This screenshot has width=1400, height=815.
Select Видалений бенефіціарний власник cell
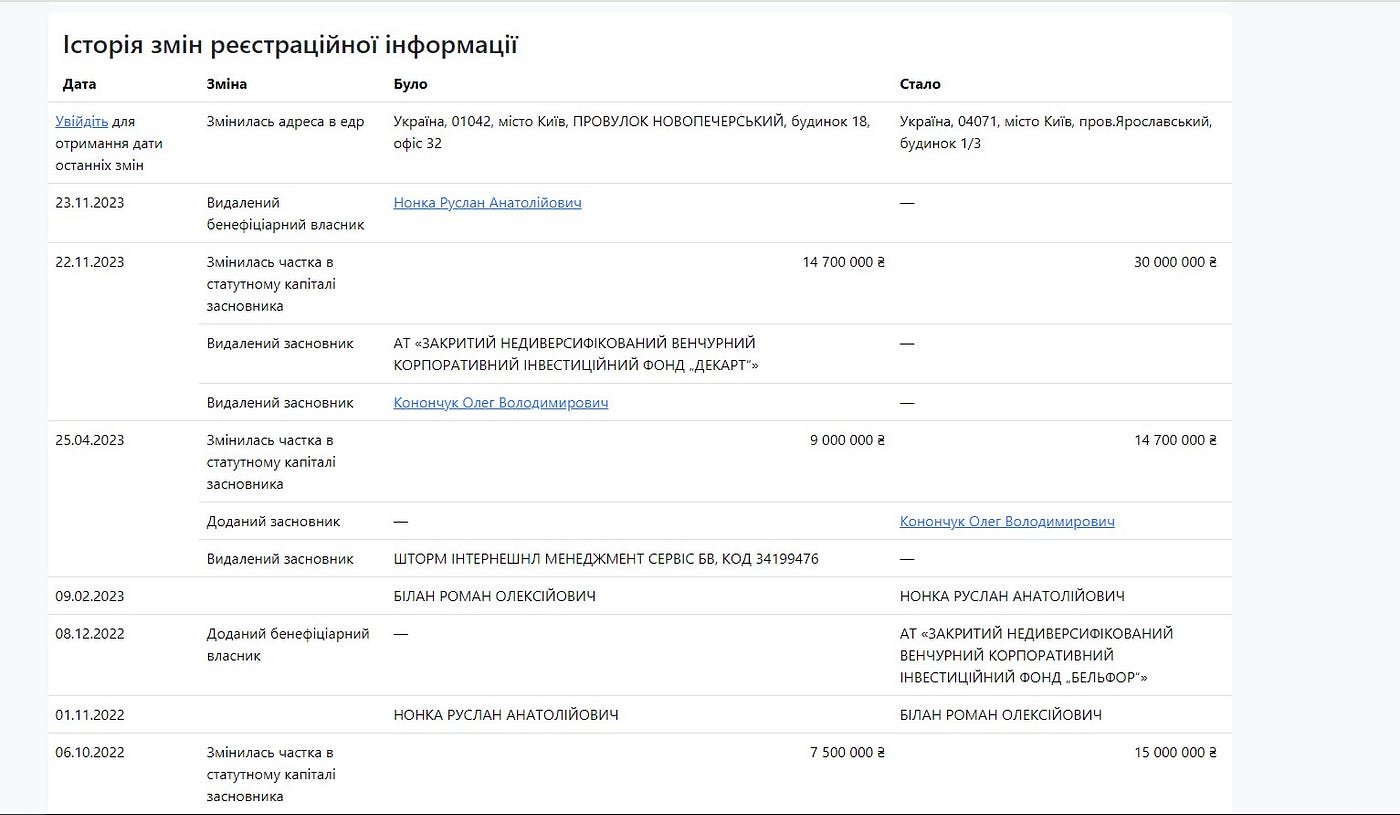[285, 213]
